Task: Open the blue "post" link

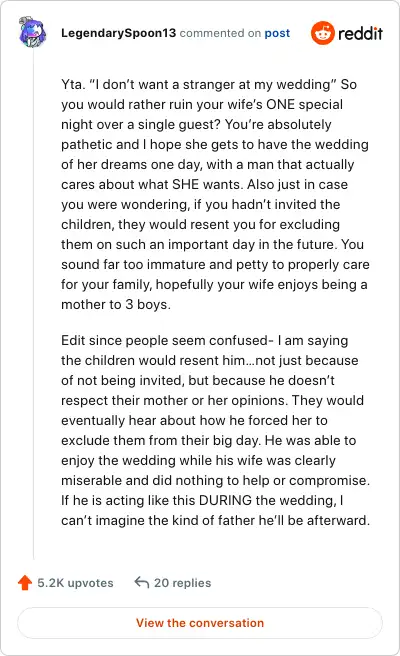Action: tap(277, 33)
